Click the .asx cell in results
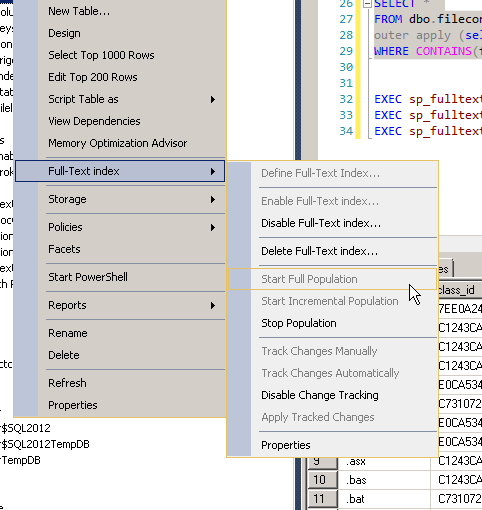 [x=384, y=462]
